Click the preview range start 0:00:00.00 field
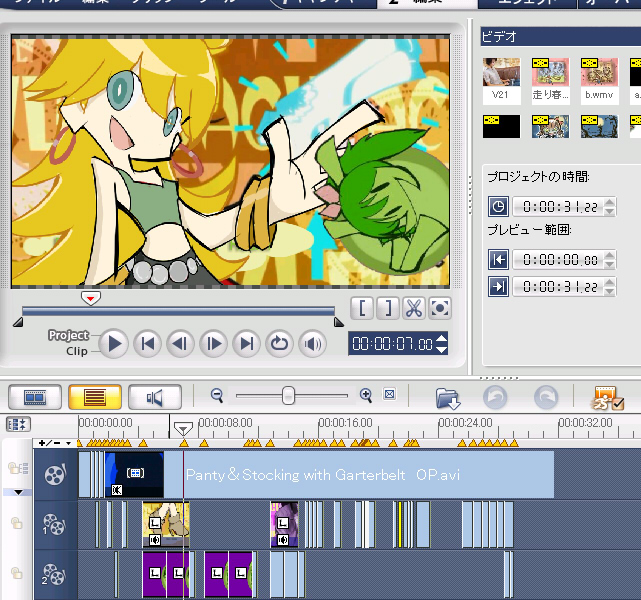The width and height of the screenshot is (641, 600). (558, 260)
